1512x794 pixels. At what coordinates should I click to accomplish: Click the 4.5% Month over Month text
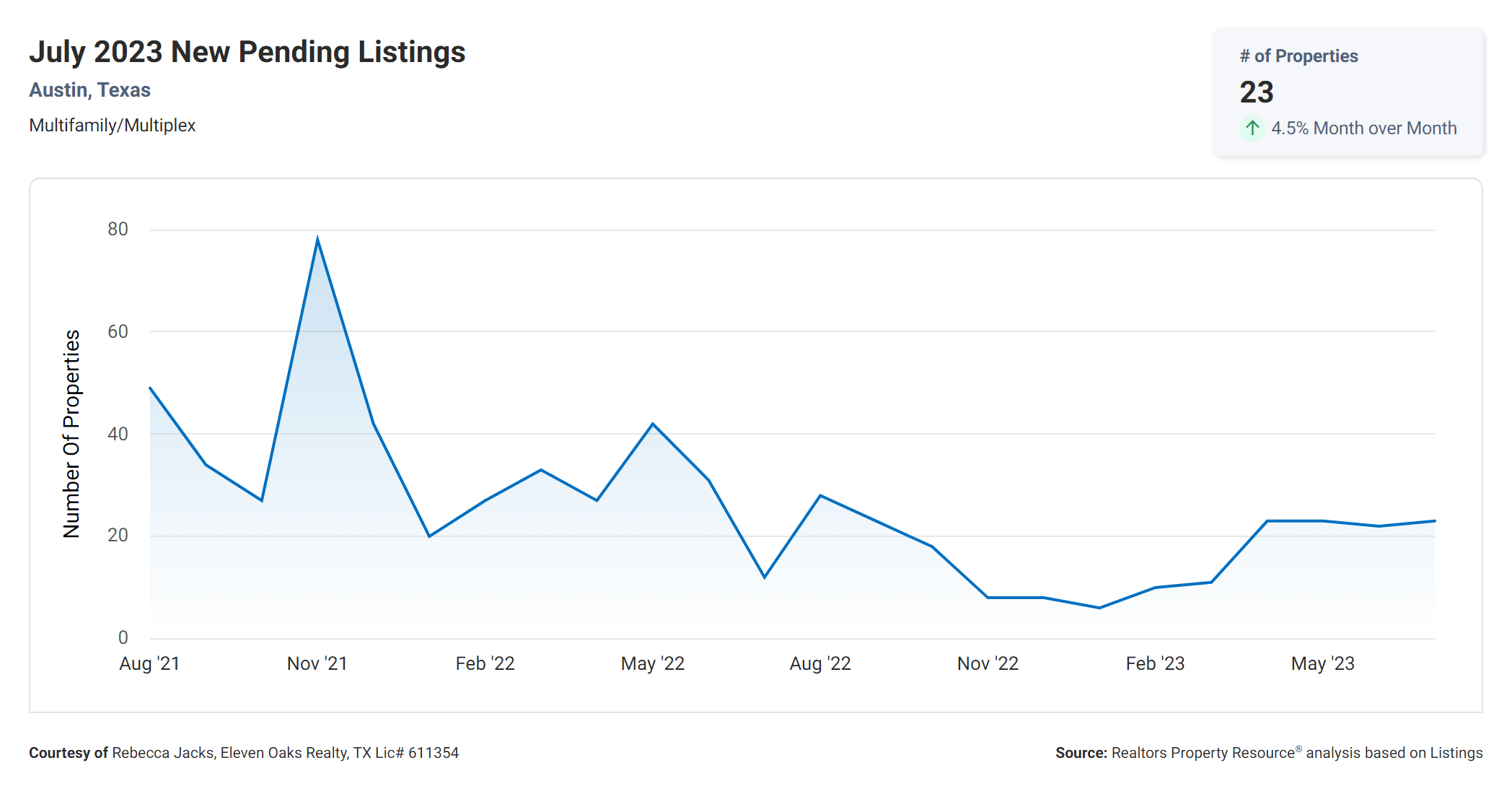[1363, 128]
